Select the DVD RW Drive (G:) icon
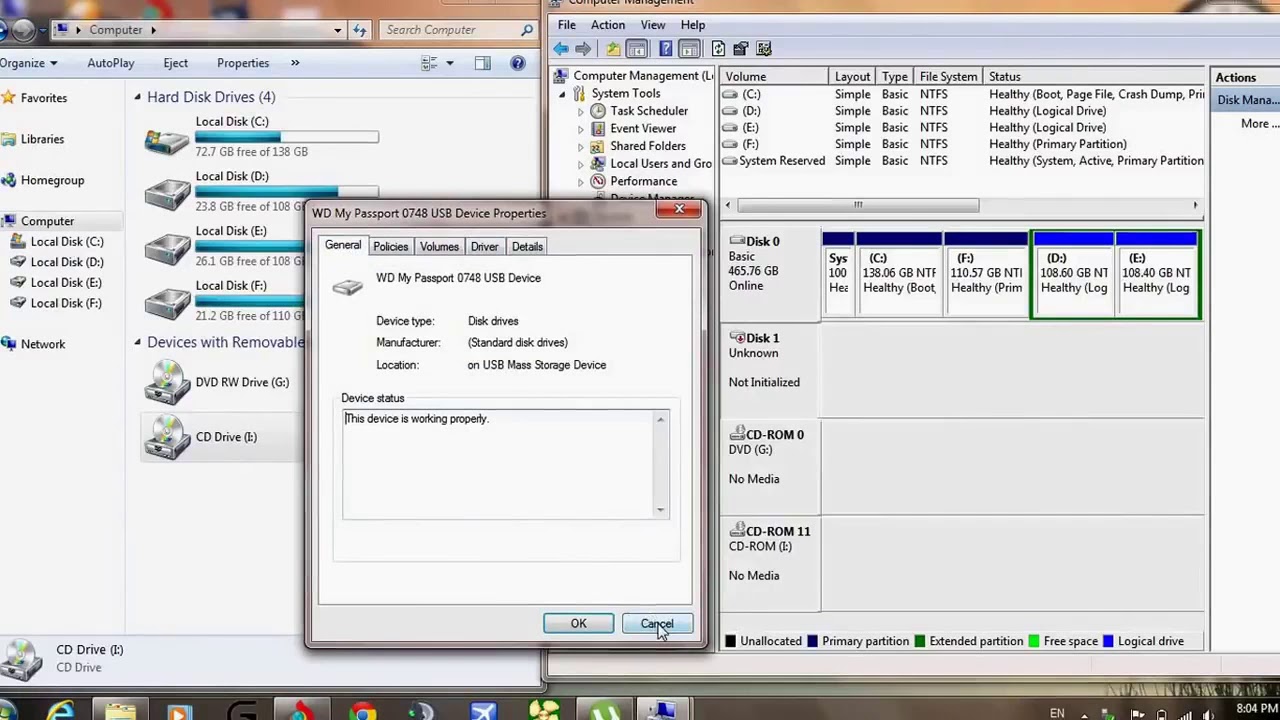 (x=167, y=383)
